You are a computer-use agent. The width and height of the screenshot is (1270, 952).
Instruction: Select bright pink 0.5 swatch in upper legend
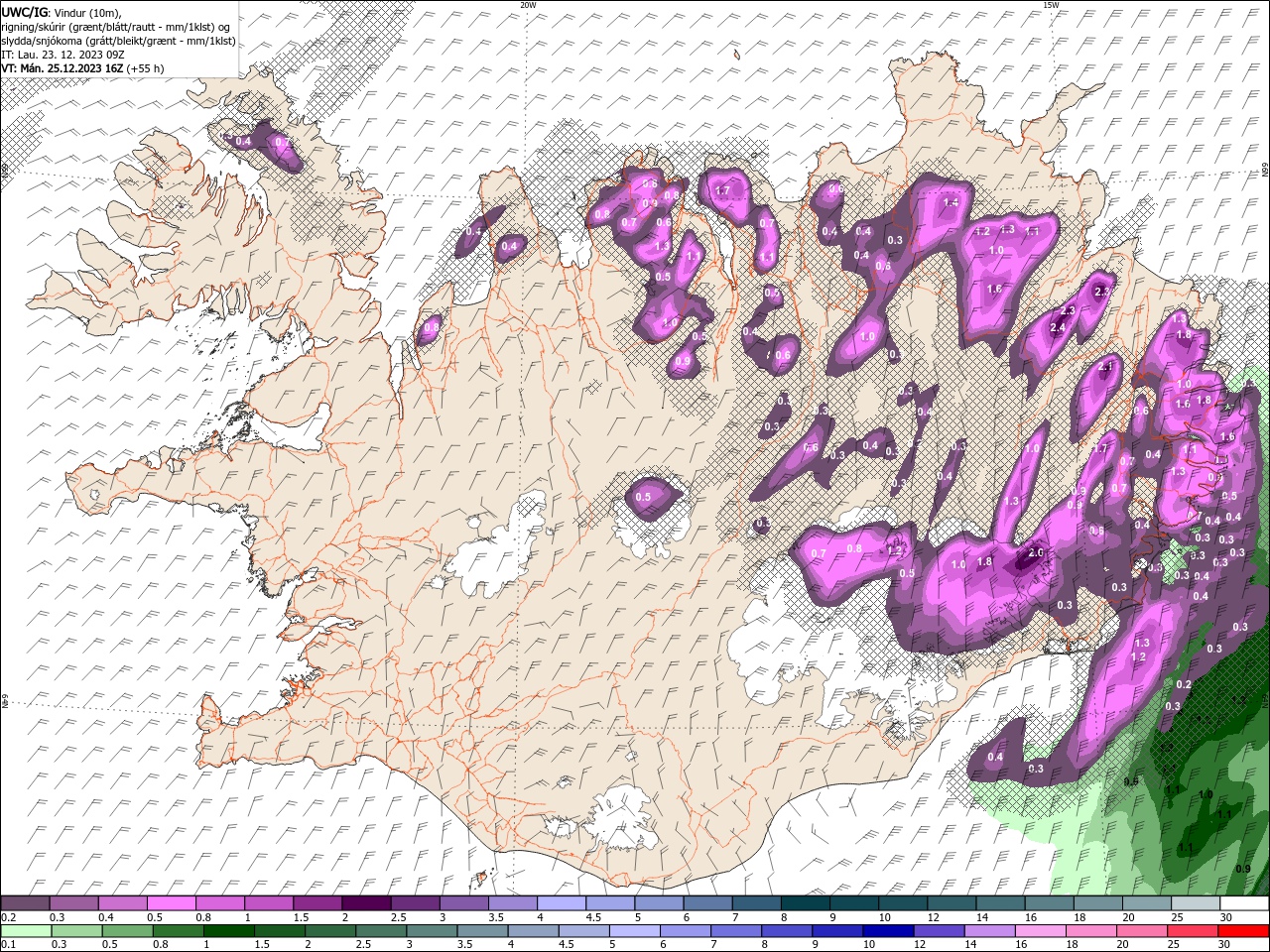(171, 903)
